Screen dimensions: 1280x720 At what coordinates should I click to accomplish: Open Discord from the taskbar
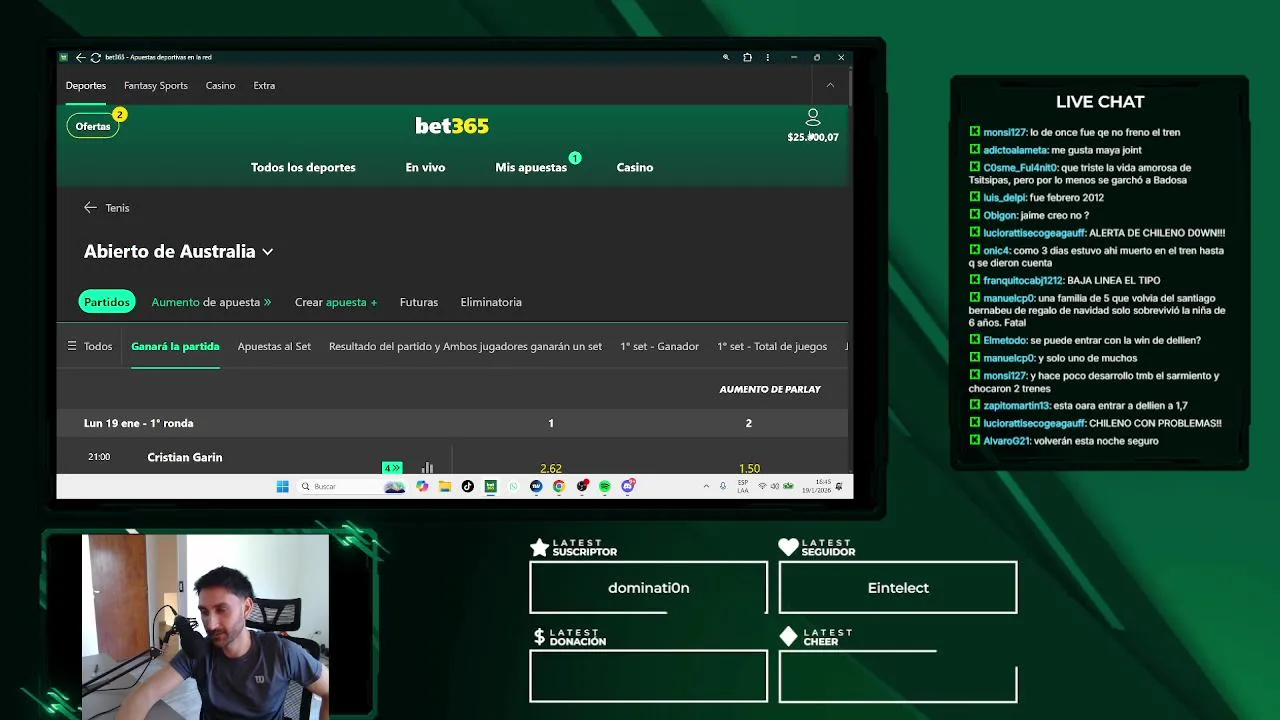[628, 486]
